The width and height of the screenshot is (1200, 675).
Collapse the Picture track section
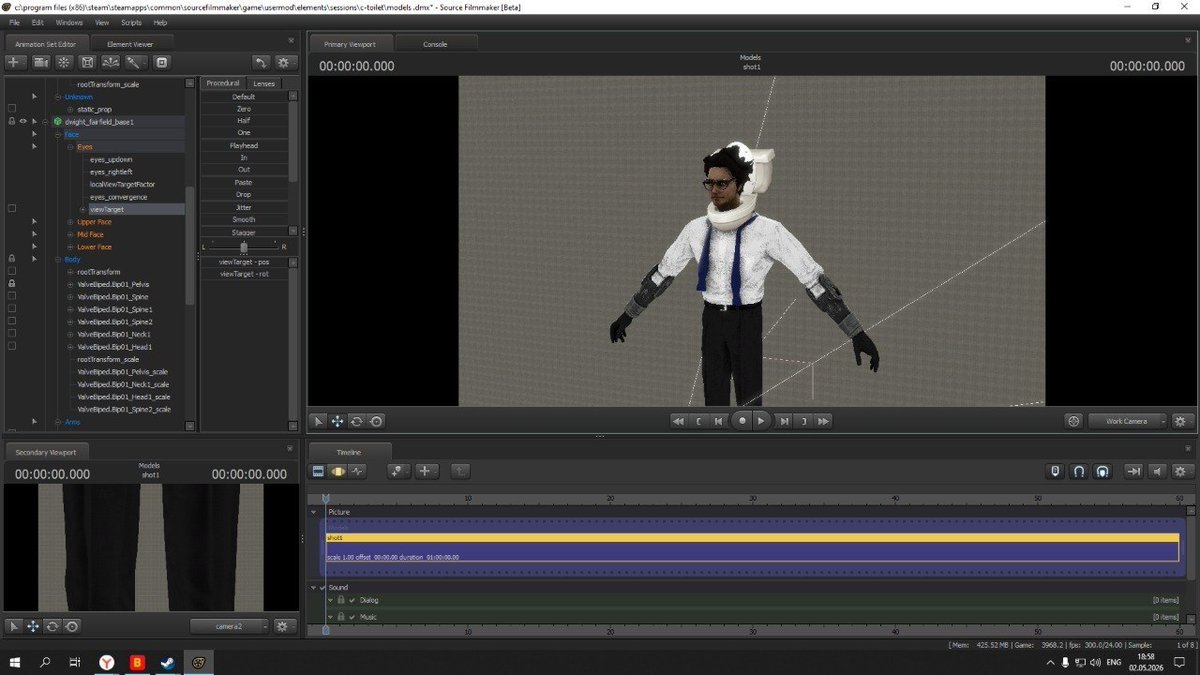pos(313,512)
